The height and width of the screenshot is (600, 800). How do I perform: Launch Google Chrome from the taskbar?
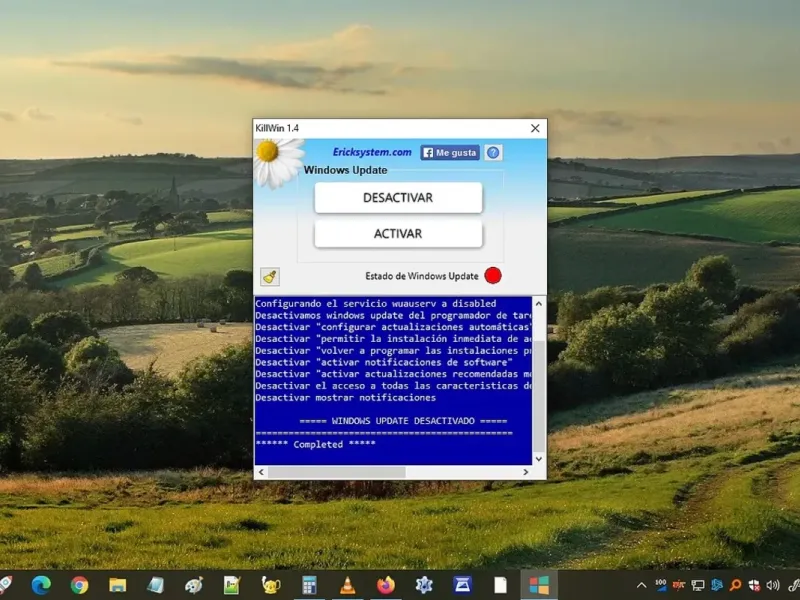click(x=79, y=585)
